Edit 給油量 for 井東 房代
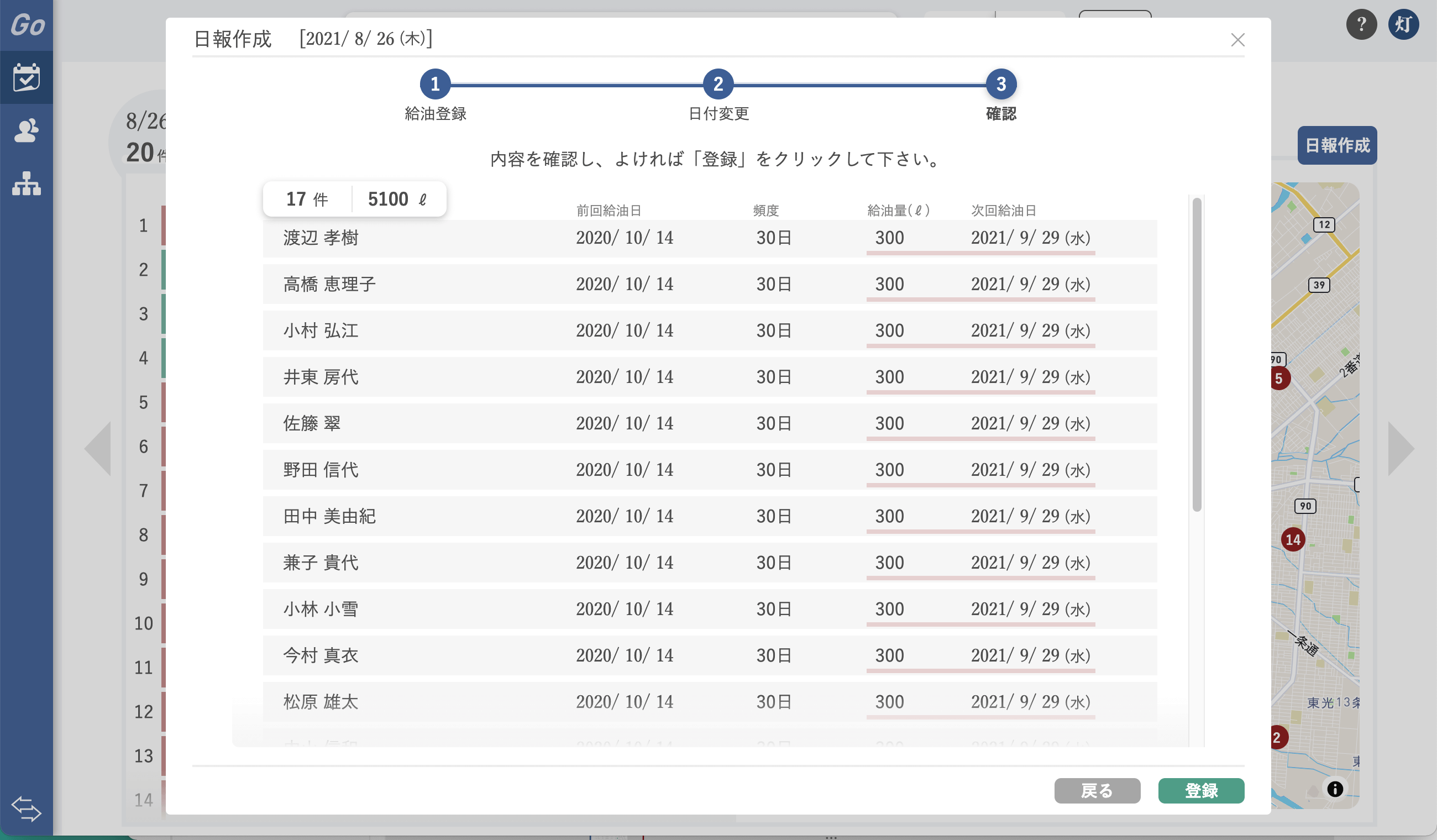 click(890, 377)
